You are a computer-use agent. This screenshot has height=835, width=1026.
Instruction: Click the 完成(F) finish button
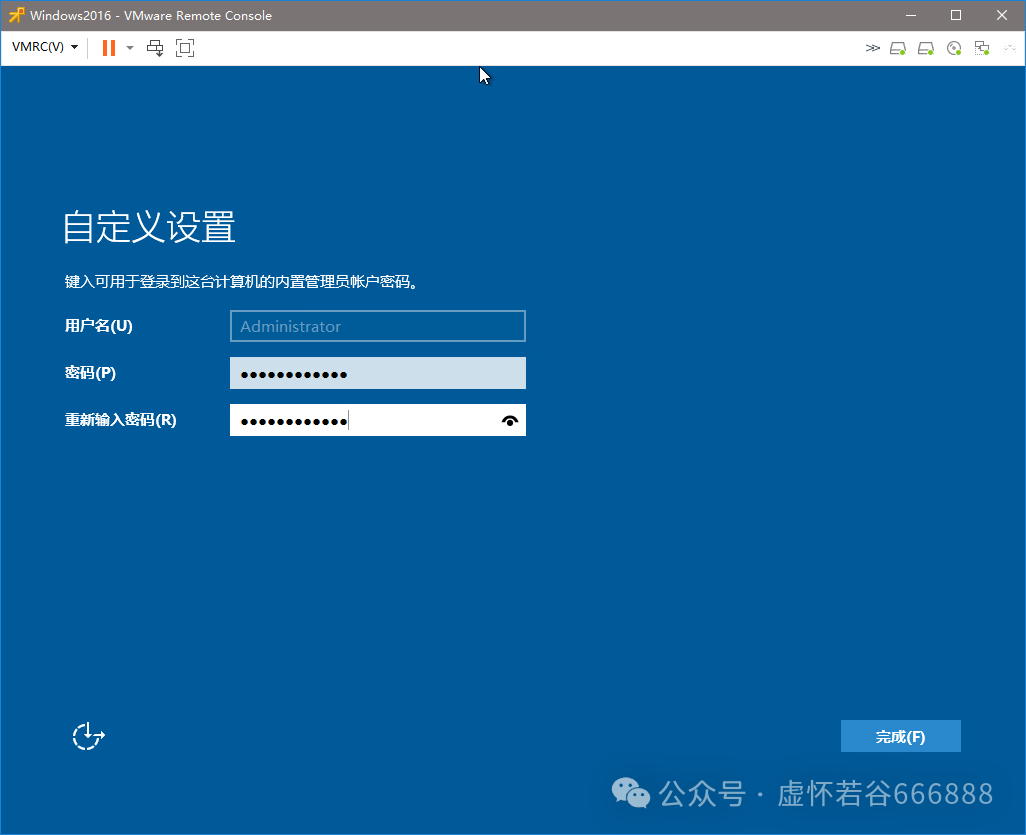(x=900, y=736)
